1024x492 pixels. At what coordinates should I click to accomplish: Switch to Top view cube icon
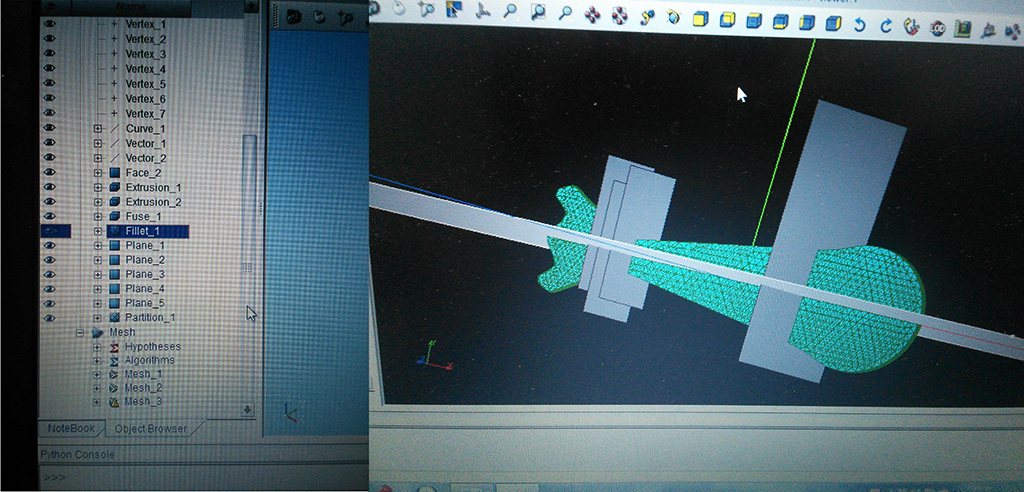pos(754,21)
